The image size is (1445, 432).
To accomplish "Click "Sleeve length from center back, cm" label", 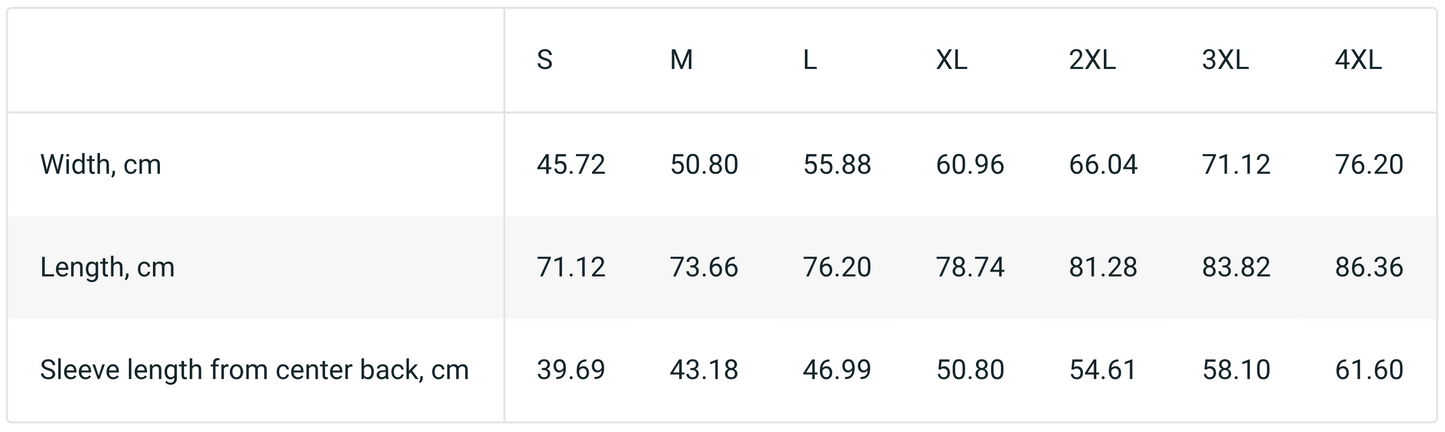I will tap(254, 370).
